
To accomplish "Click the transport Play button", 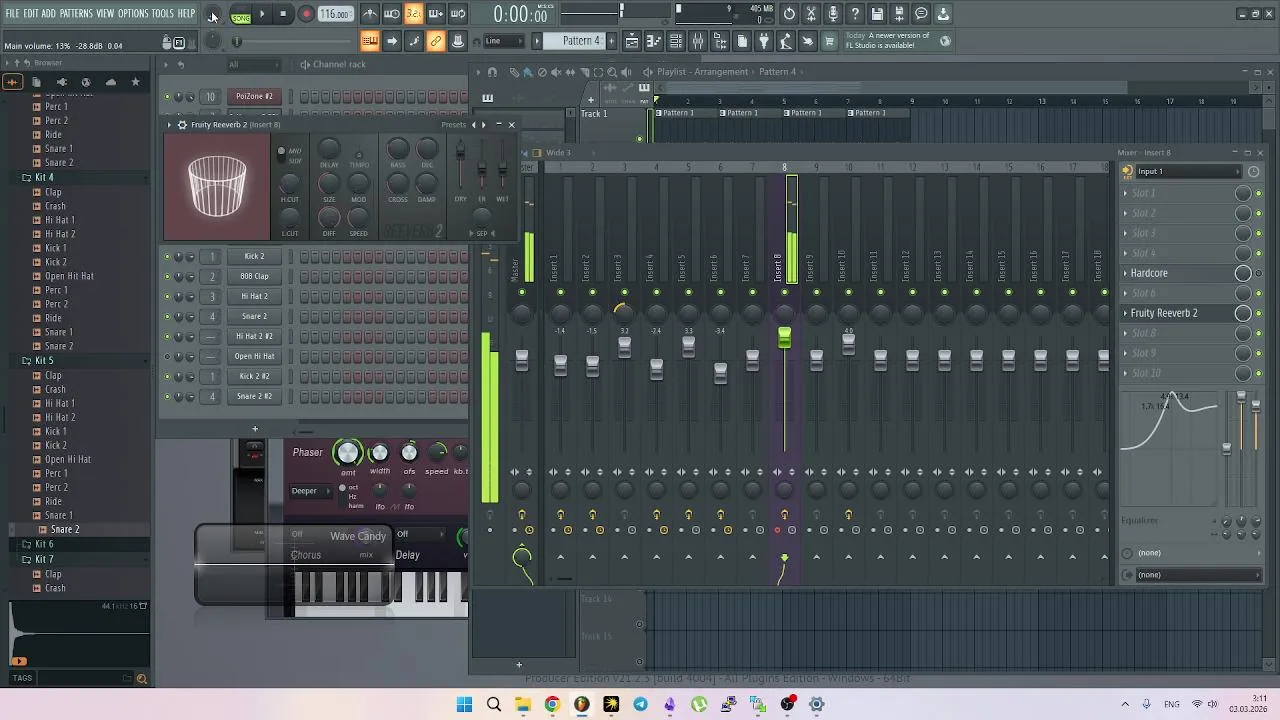I will [x=262, y=14].
